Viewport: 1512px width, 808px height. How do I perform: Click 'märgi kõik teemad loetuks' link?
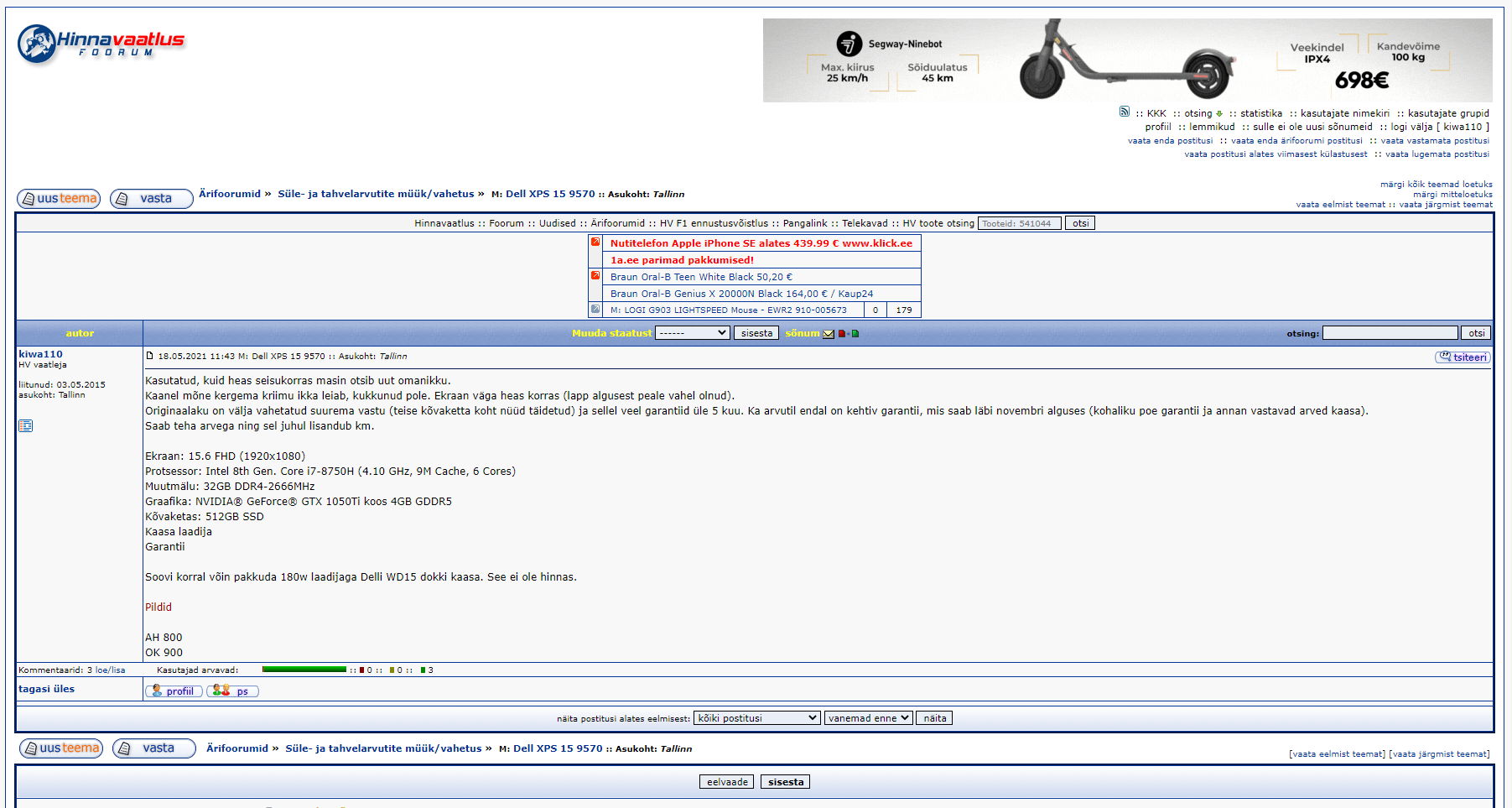coord(1436,185)
